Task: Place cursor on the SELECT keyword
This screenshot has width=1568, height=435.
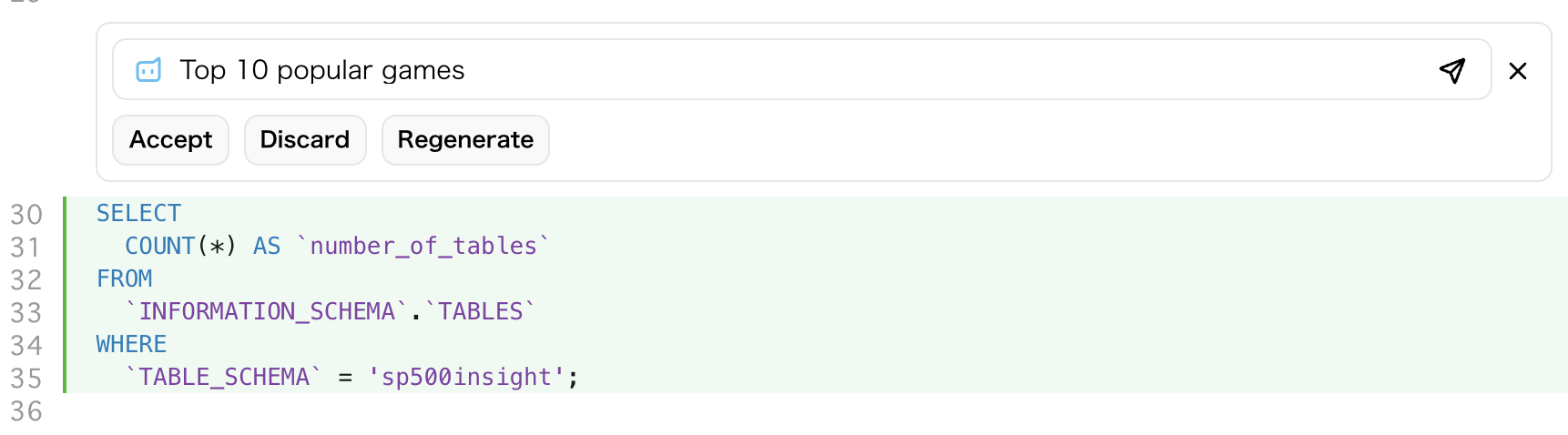Action: pos(138,213)
